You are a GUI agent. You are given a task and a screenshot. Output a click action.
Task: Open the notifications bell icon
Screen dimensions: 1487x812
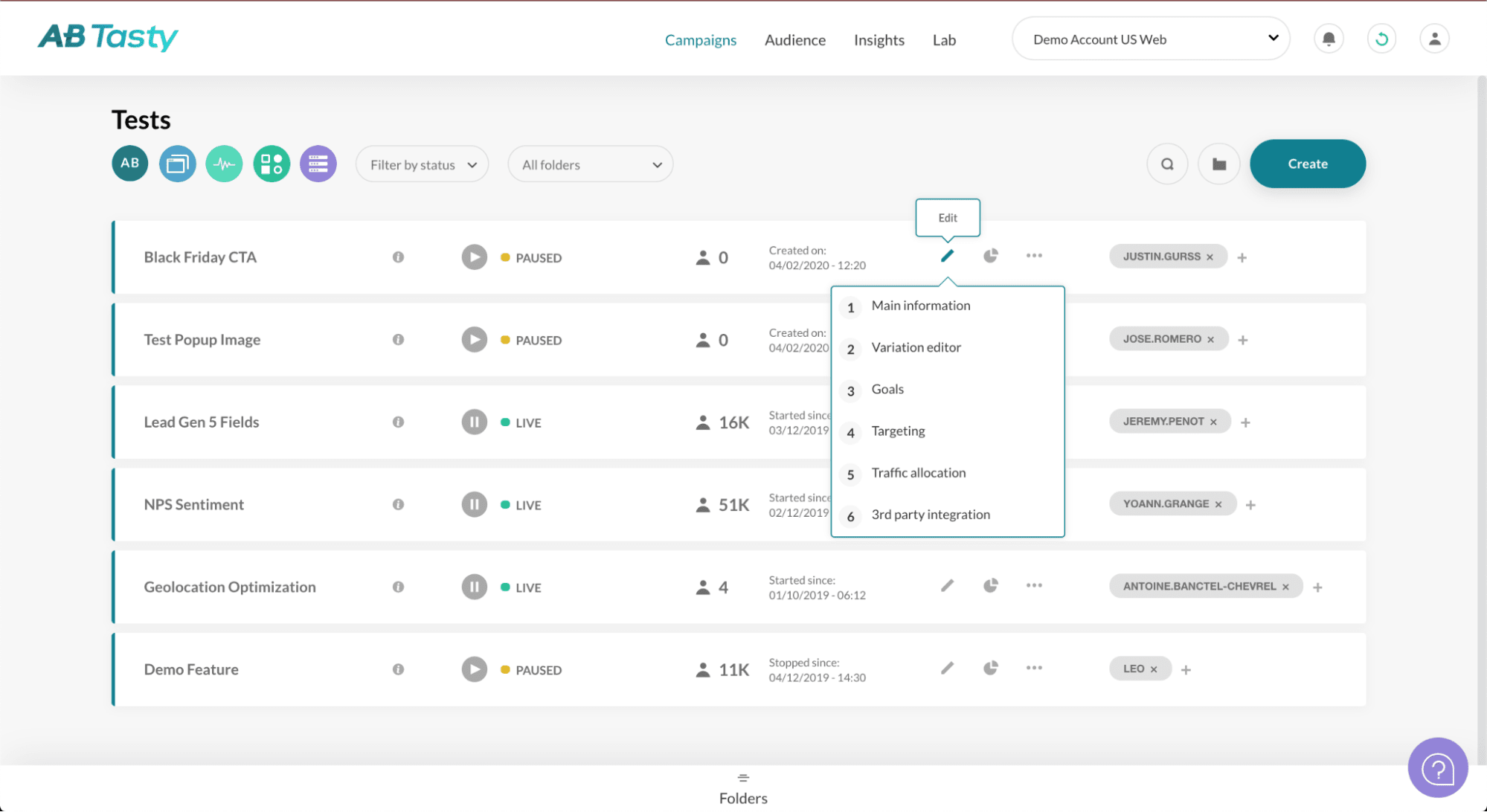(1329, 39)
